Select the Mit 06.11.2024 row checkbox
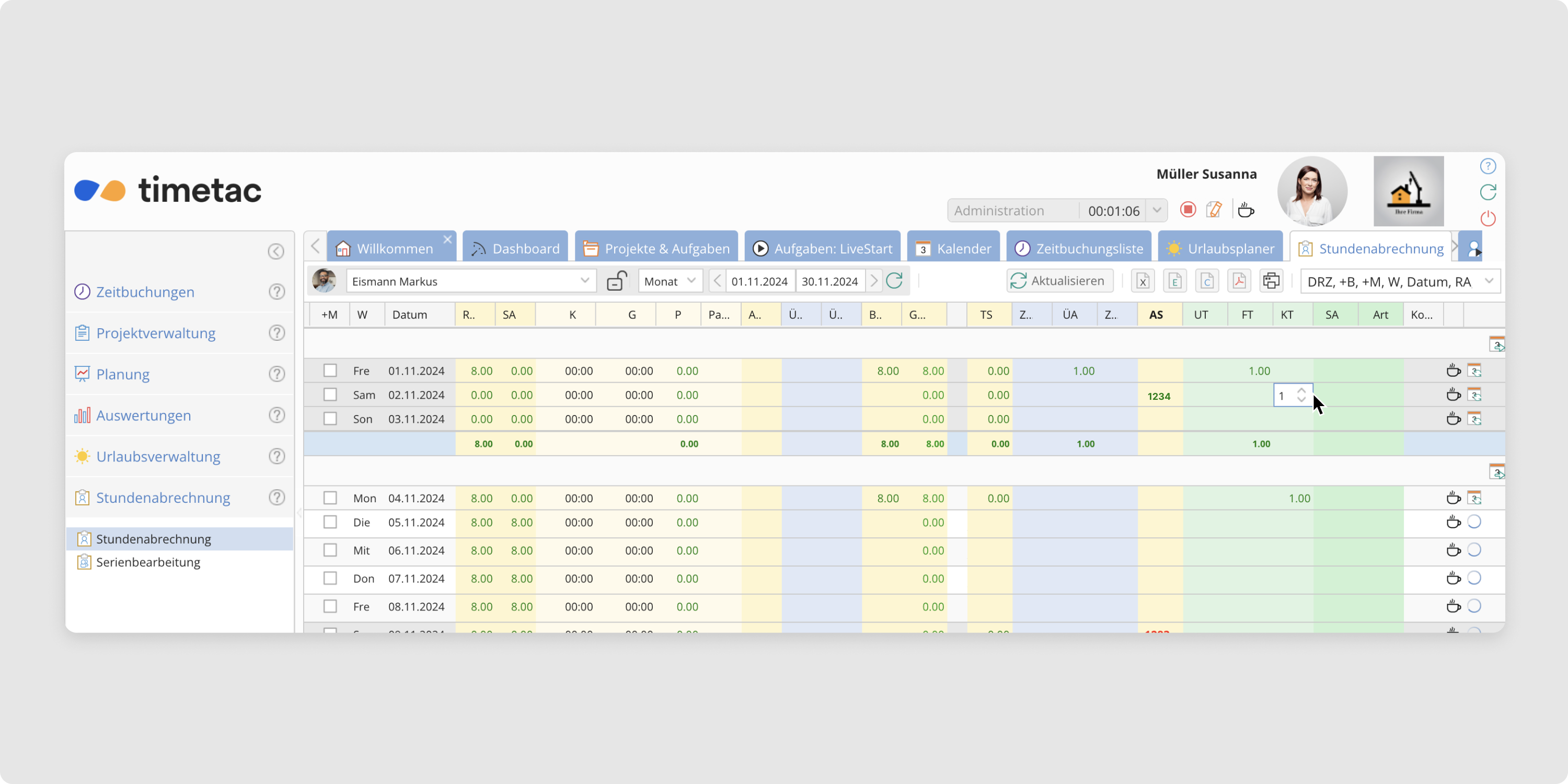 tap(330, 550)
